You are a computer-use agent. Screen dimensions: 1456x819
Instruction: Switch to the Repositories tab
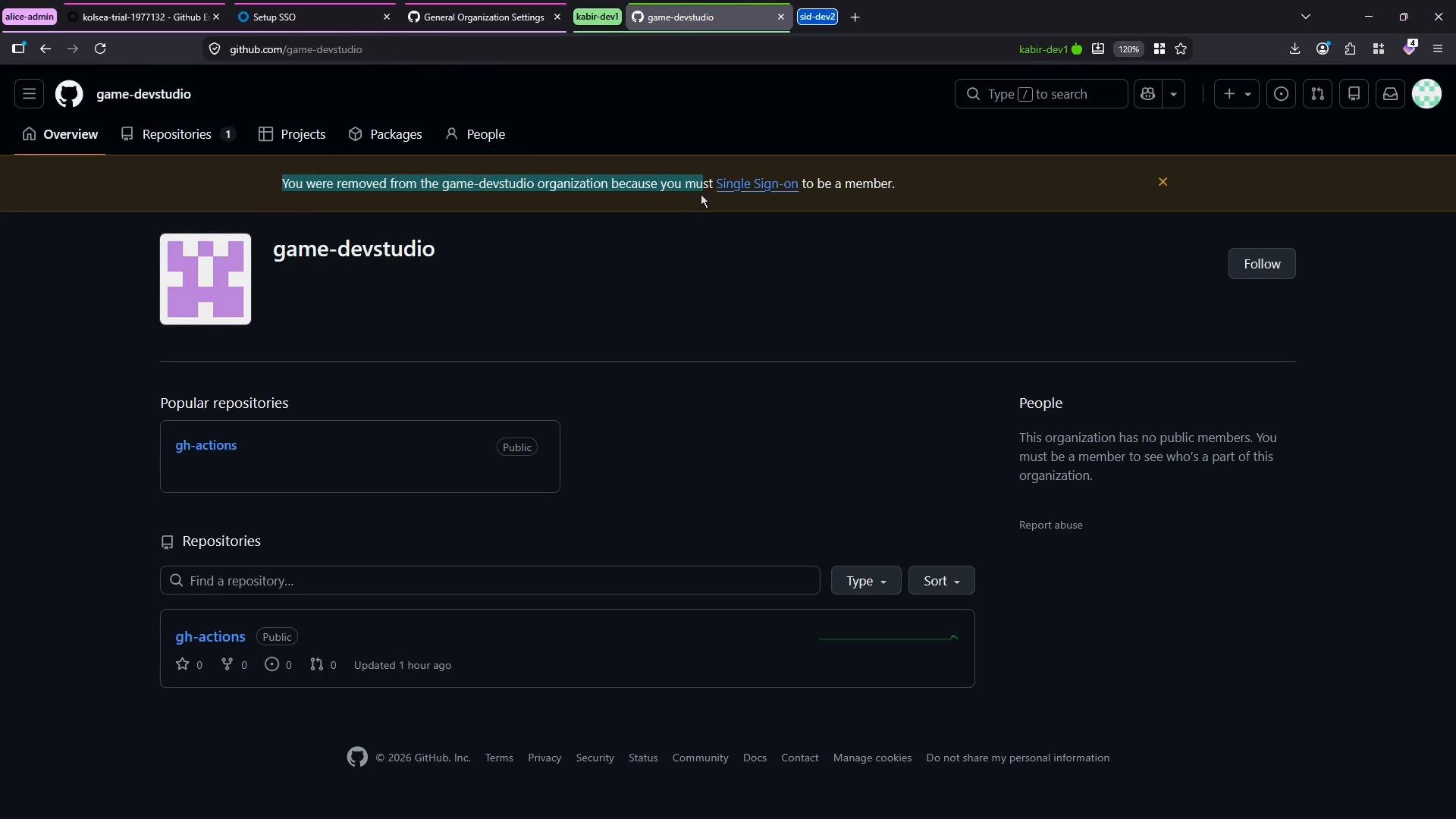click(x=178, y=134)
